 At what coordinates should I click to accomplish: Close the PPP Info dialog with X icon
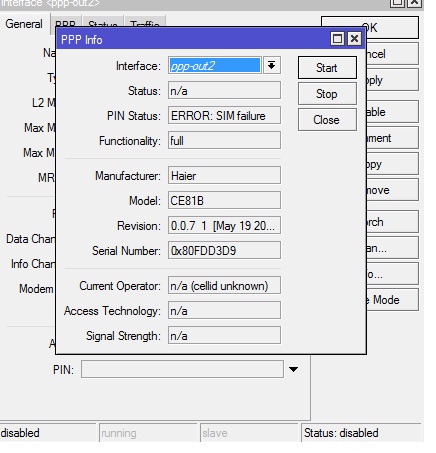coord(354,39)
